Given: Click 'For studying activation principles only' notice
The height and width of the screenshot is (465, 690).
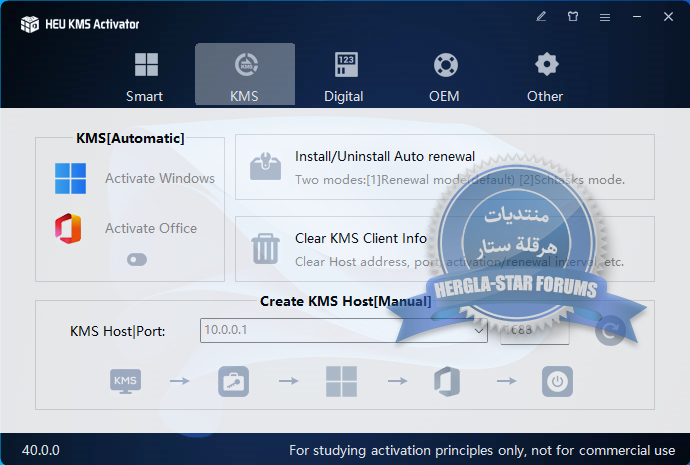Looking at the screenshot, I should [x=482, y=450].
